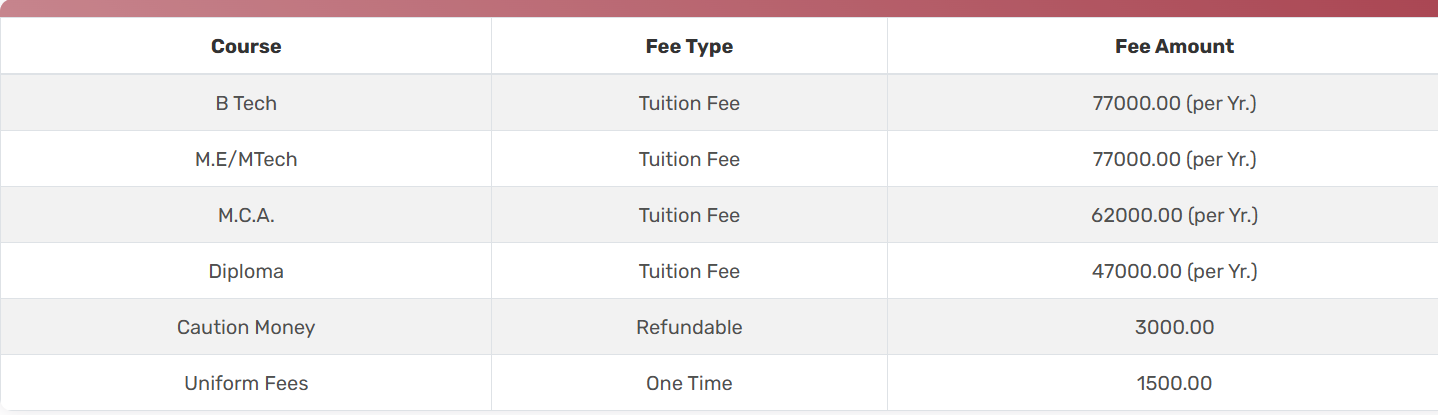Select the 1500.00 uniform fee amount

pyautogui.click(x=1174, y=383)
